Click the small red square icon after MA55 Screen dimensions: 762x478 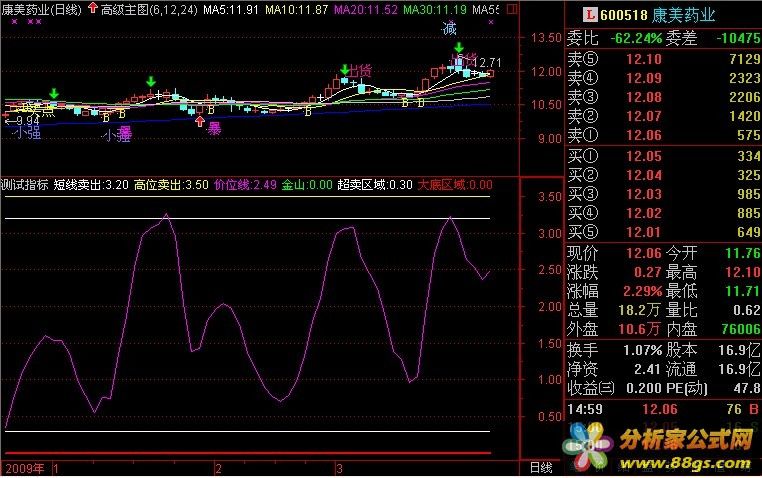click(x=512, y=9)
